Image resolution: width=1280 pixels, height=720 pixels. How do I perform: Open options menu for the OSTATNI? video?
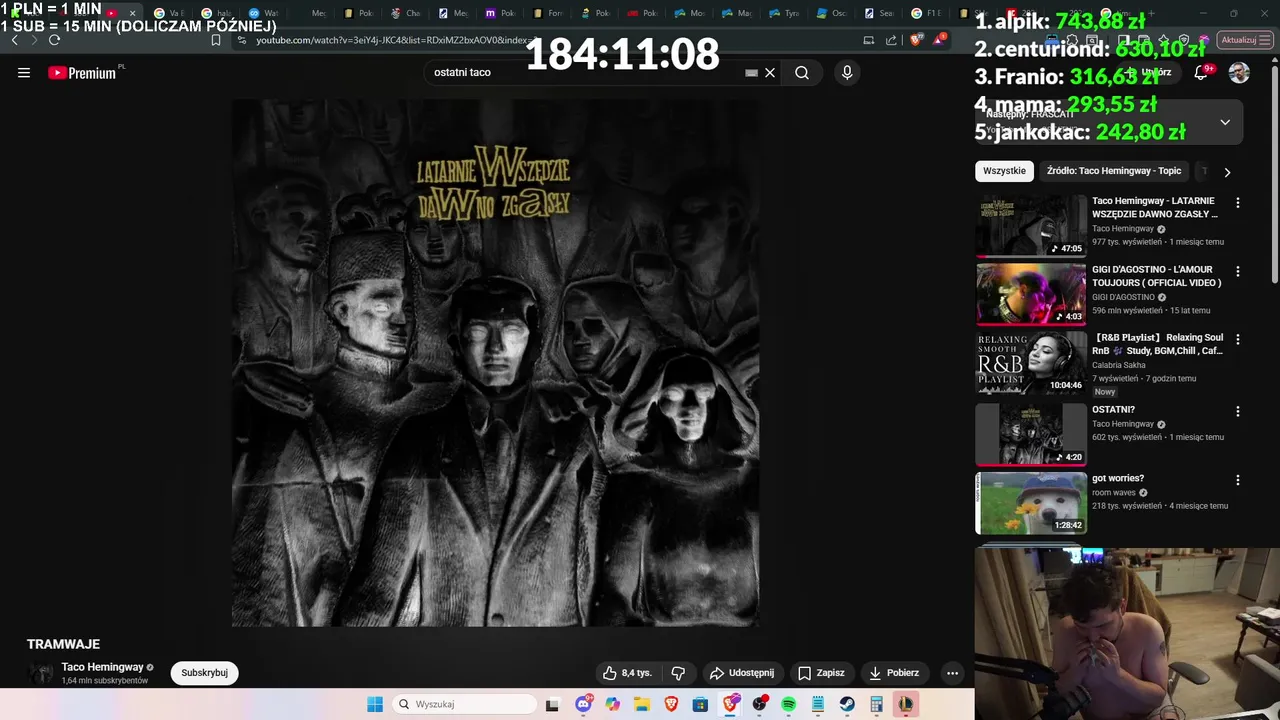point(1238,411)
